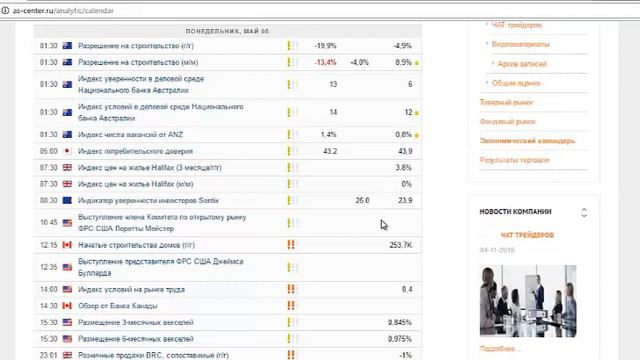
Task: Open the ЧАТ ТРЕЙДЕРОВ news headline
Action: [x=527, y=235]
